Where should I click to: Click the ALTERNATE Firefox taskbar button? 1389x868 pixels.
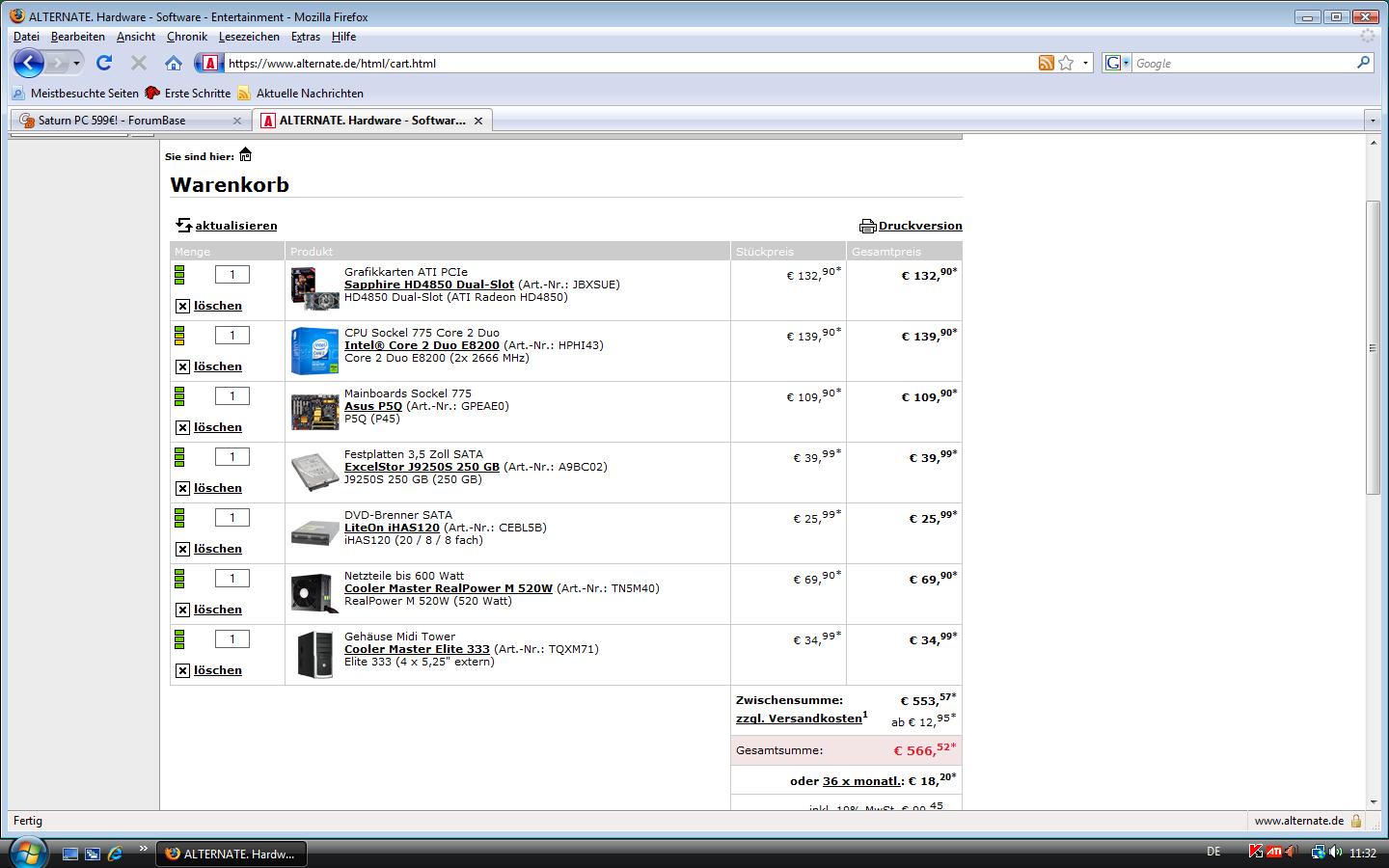pyautogui.click(x=231, y=854)
